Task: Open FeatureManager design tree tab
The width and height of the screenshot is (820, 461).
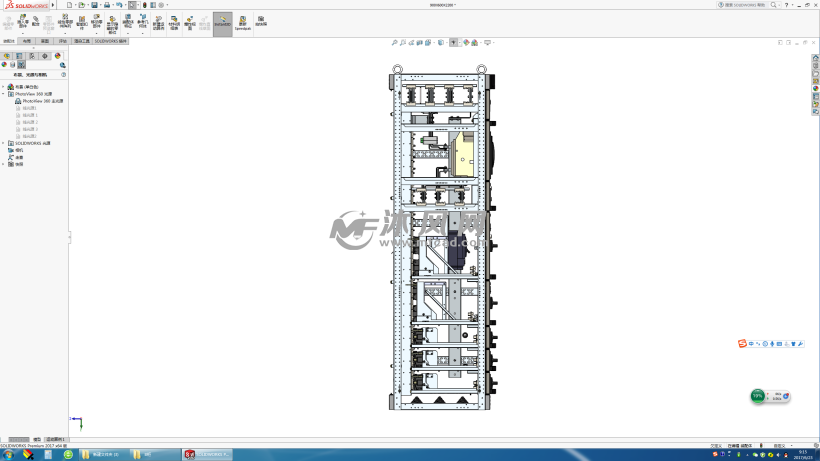Action: click(7, 56)
